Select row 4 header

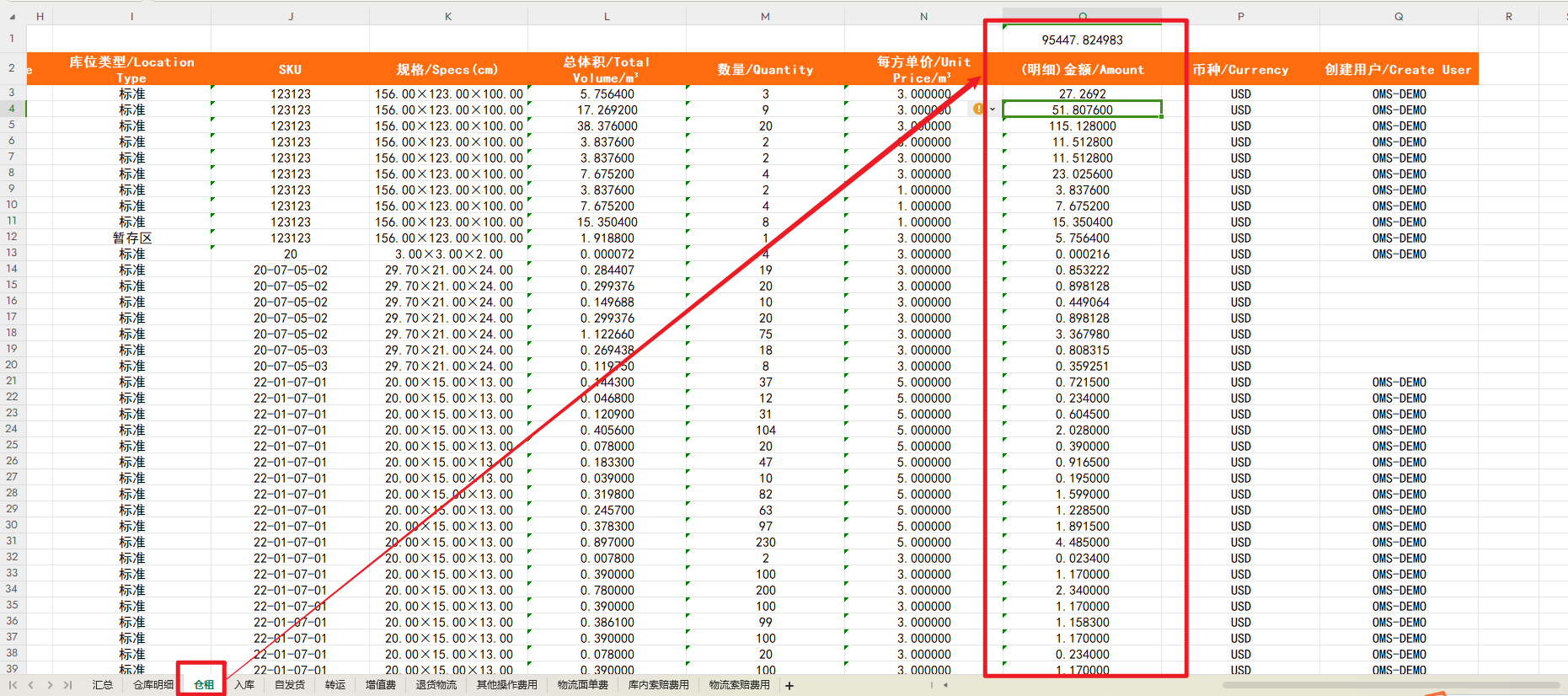pyautogui.click(x=12, y=109)
